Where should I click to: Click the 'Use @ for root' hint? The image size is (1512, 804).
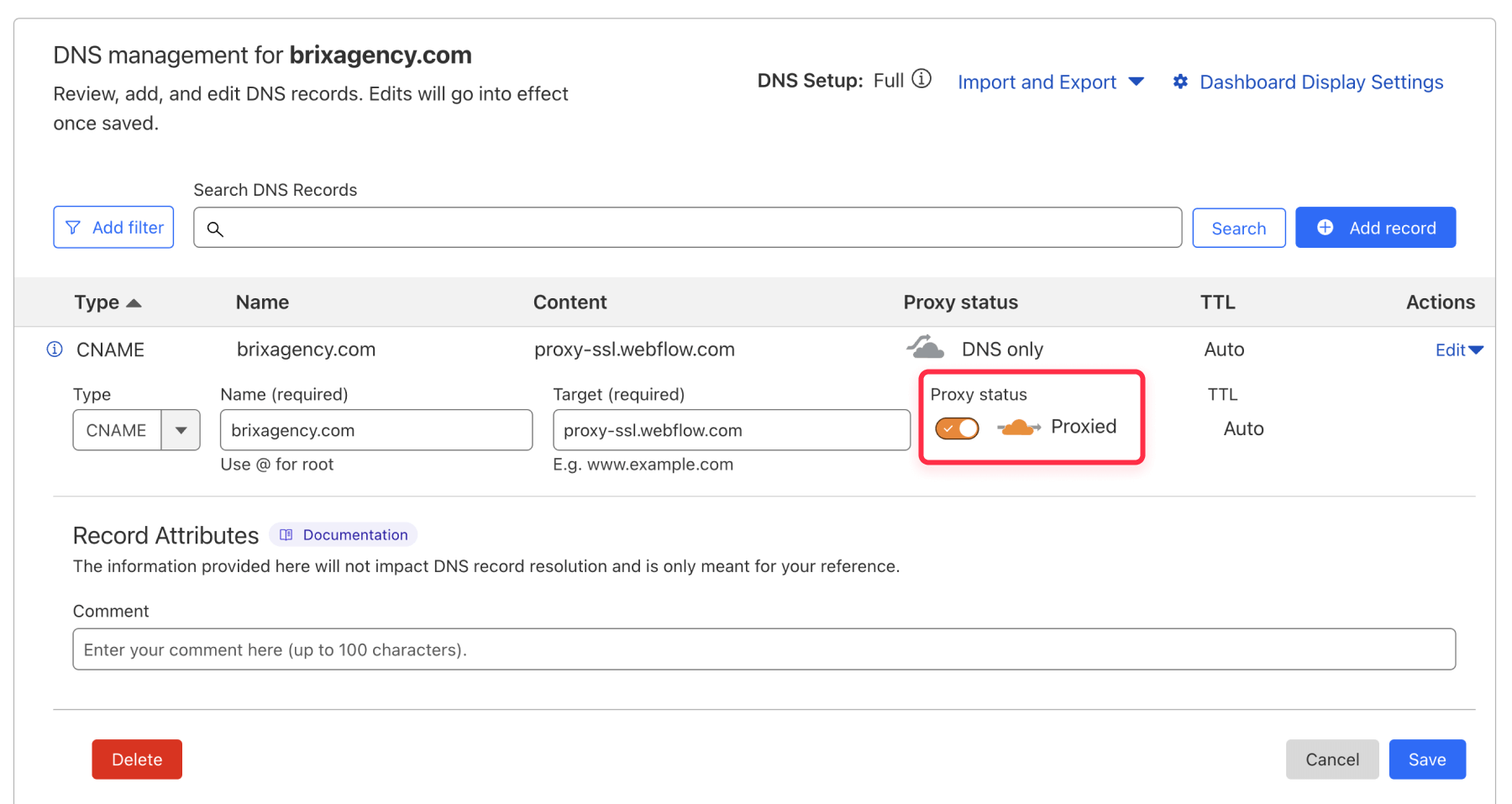click(276, 465)
